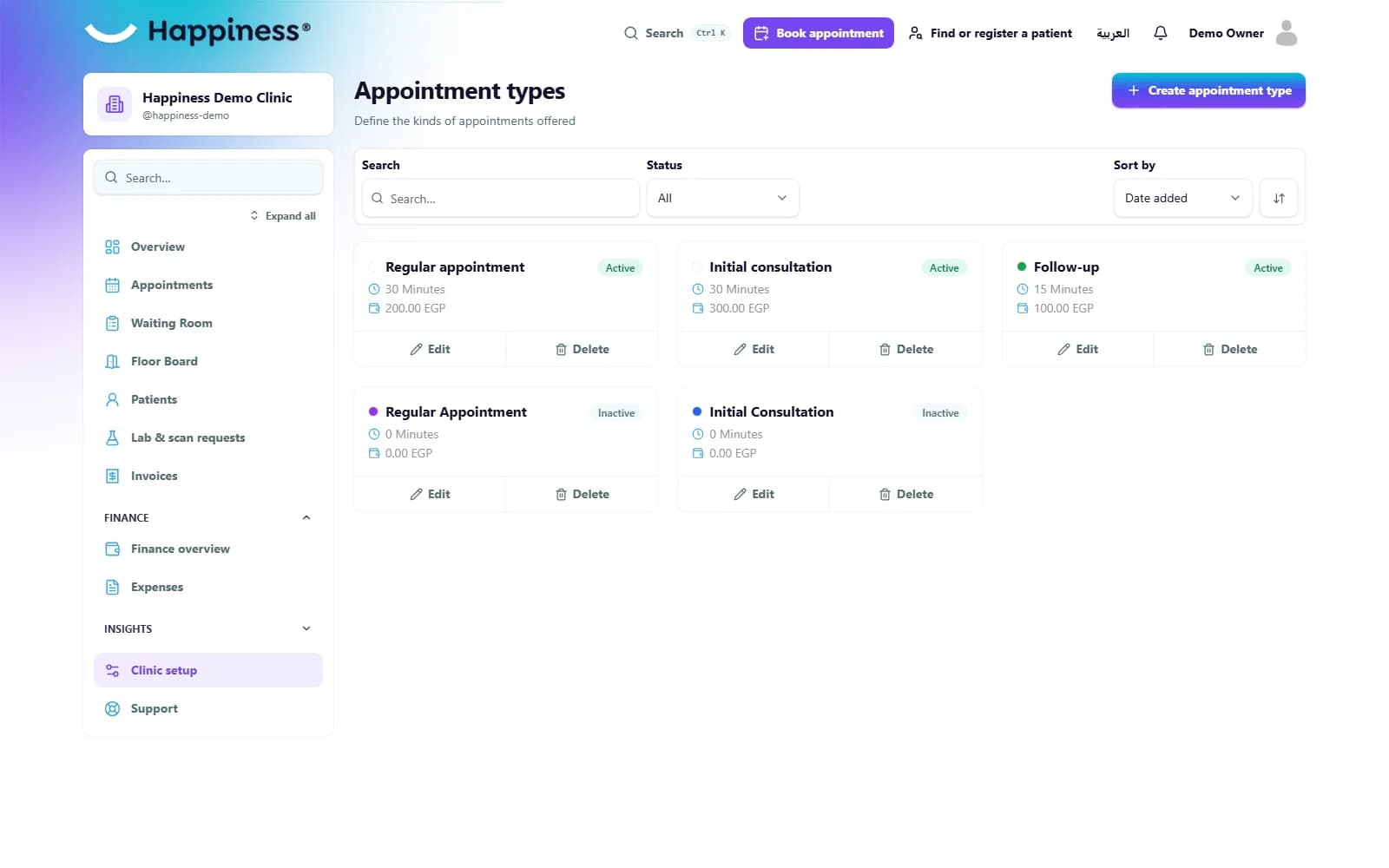Click the Waiting Room clipboard icon
The width and height of the screenshot is (1389, 868).
click(112, 323)
